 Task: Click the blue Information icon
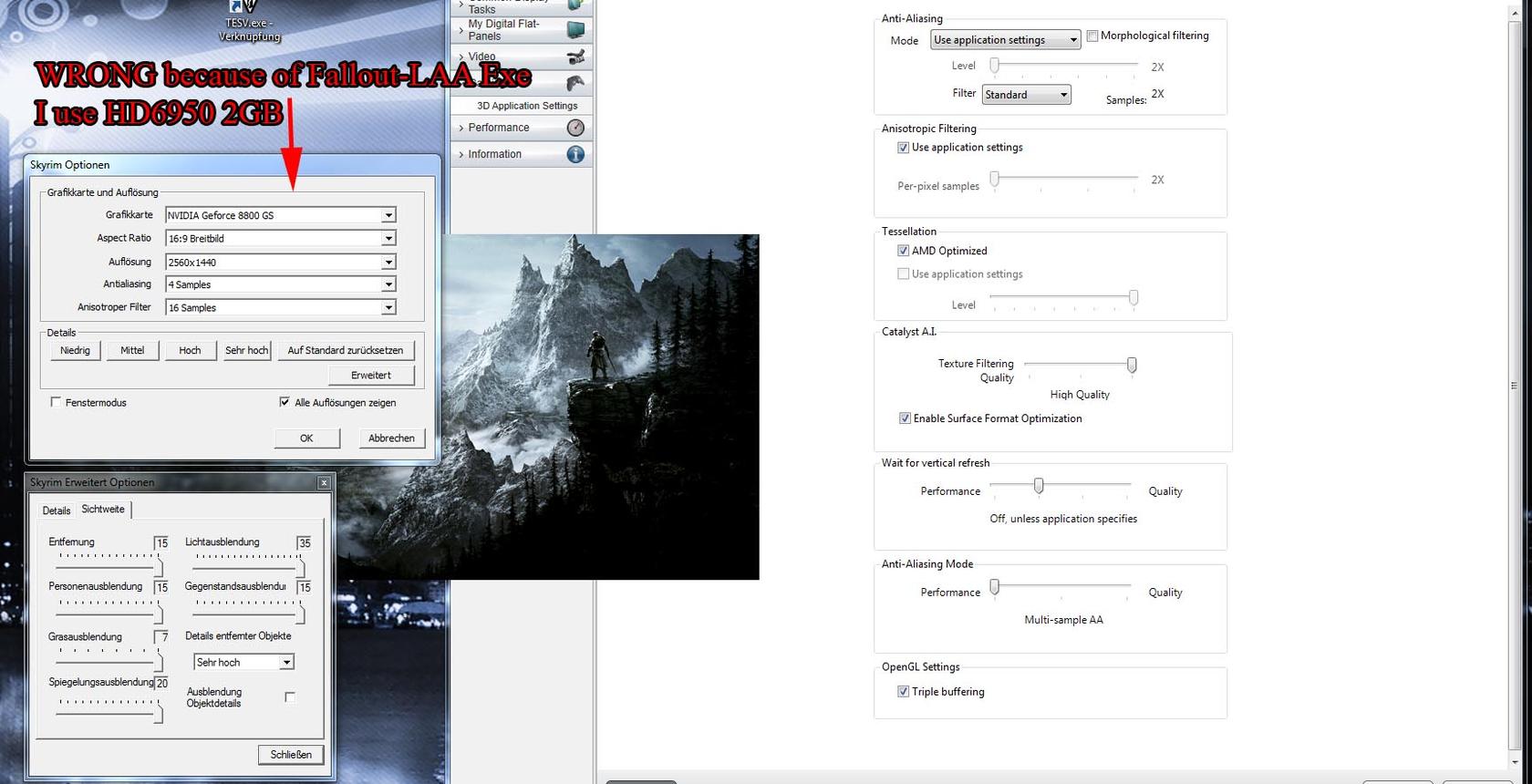point(574,154)
